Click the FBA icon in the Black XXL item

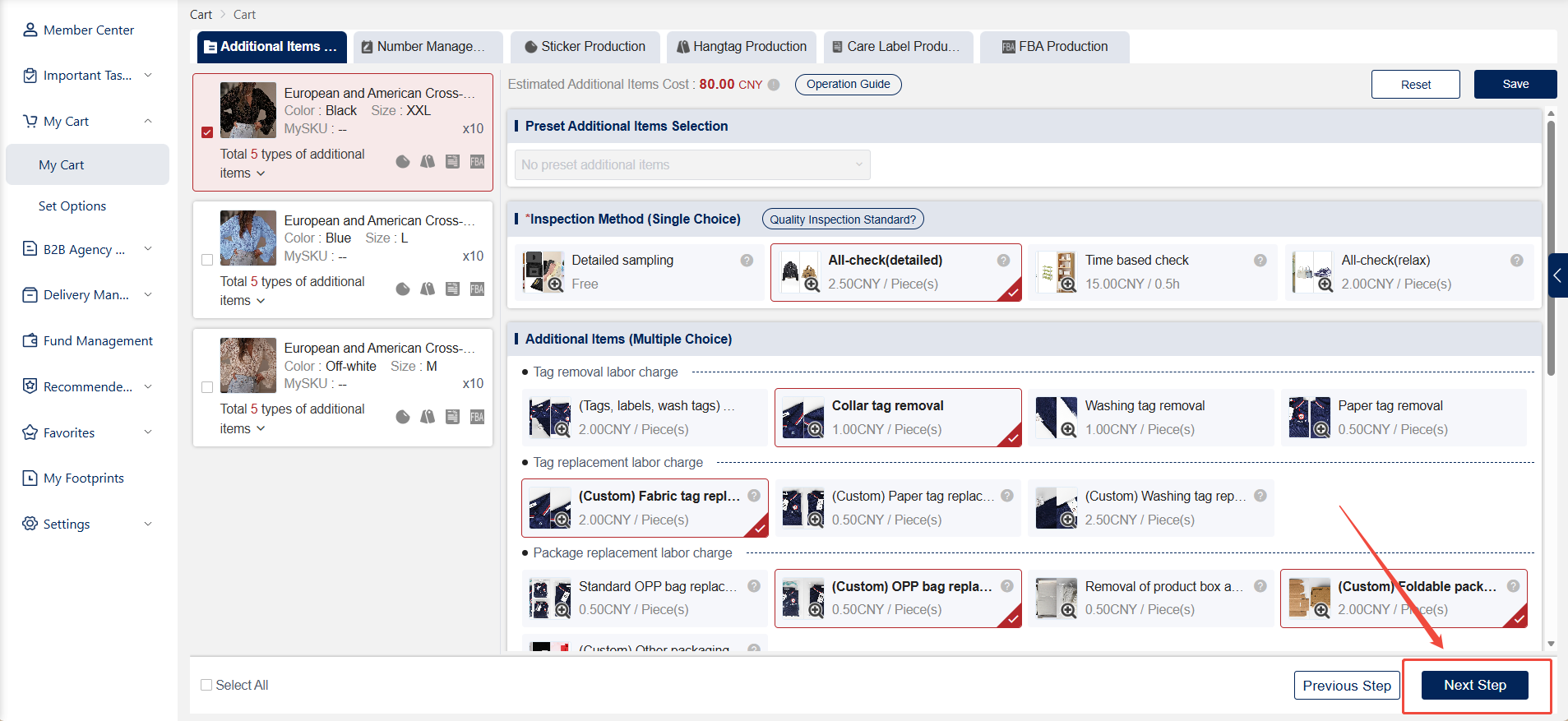click(477, 161)
